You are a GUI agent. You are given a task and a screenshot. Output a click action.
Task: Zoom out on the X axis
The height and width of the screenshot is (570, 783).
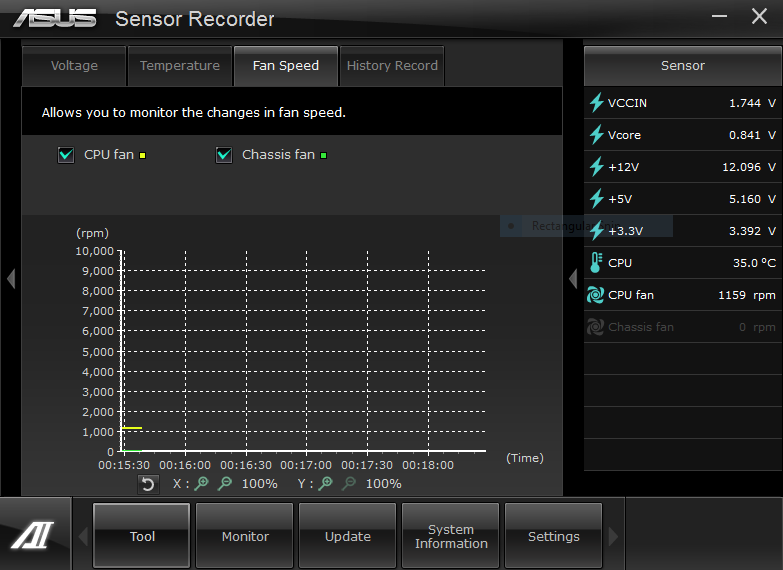(225, 483)
